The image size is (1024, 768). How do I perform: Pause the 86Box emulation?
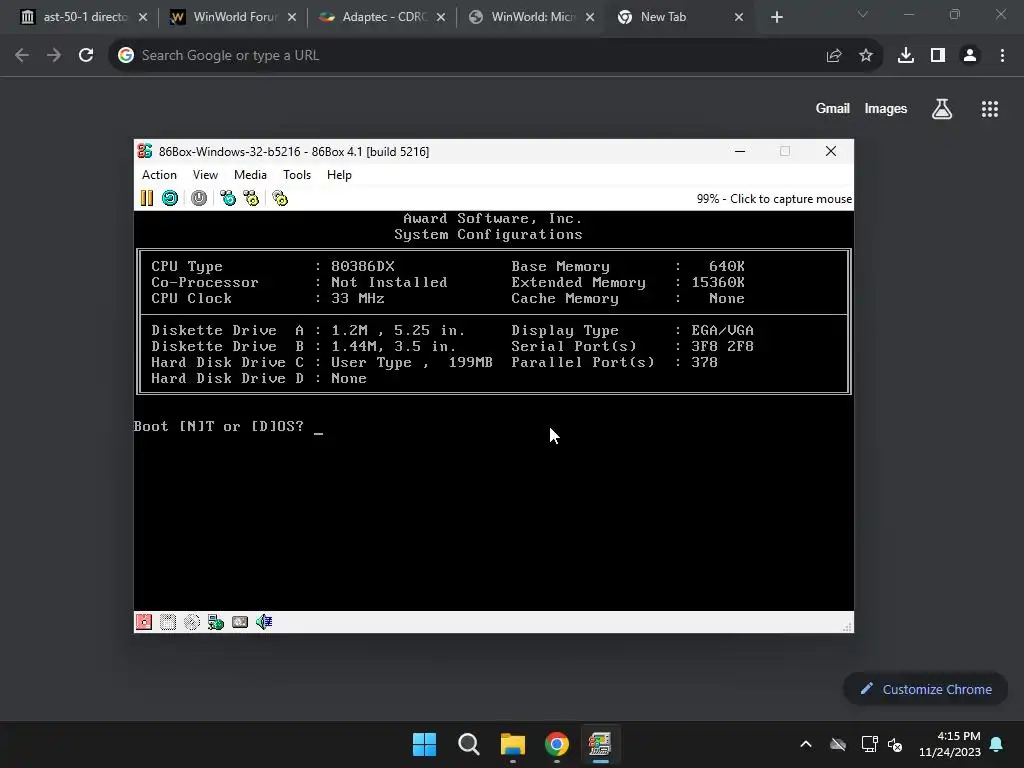tap(147, 198)
